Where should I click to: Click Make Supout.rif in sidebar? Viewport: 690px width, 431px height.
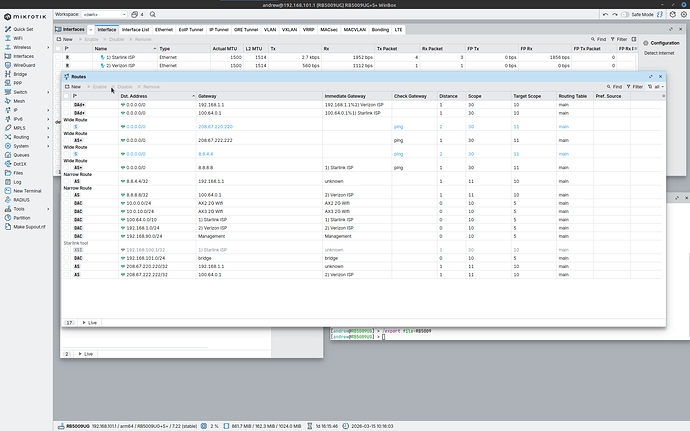click(29, 227)
